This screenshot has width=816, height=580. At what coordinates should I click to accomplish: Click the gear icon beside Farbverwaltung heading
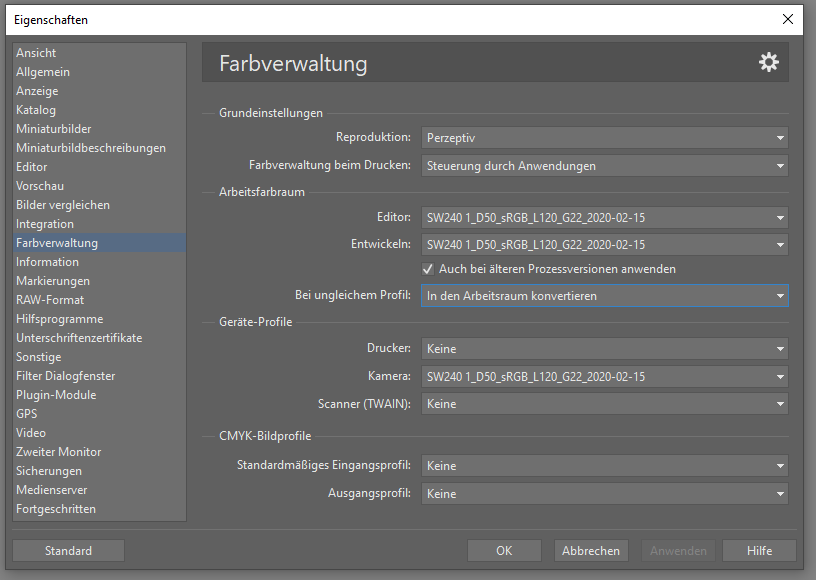click(768, 63)
